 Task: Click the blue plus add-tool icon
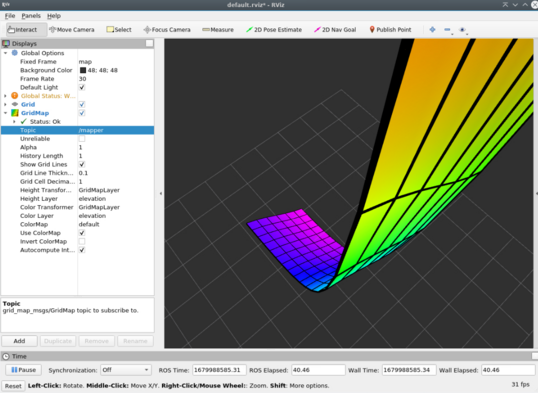432,30
